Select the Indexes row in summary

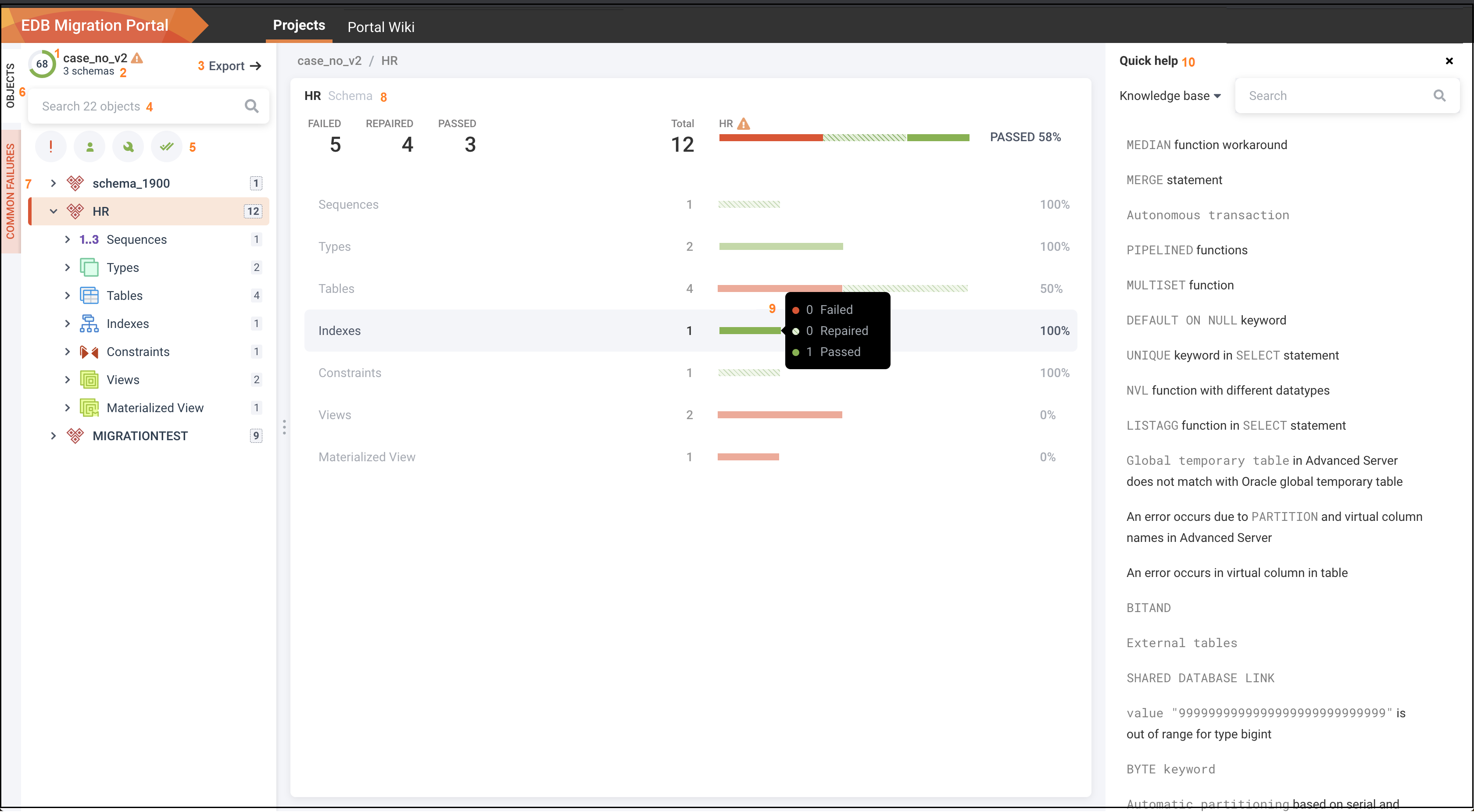tap(690, 331)
